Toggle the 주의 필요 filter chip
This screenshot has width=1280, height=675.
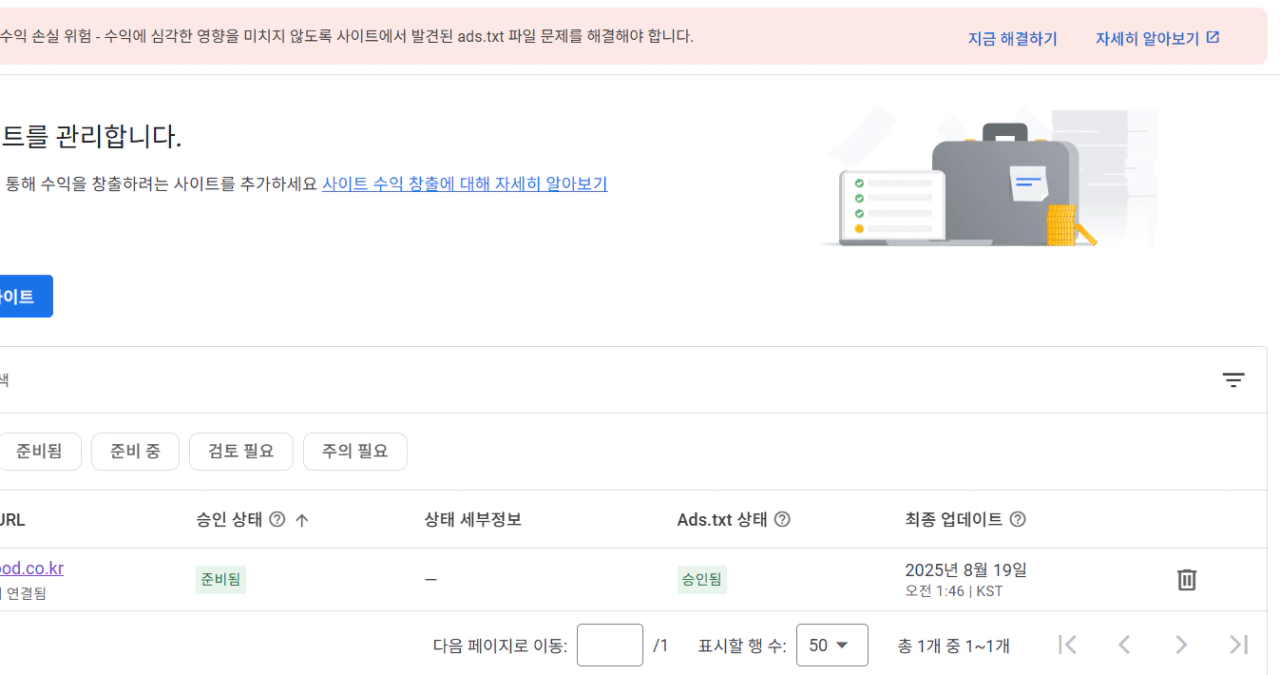tap(355, 451)
